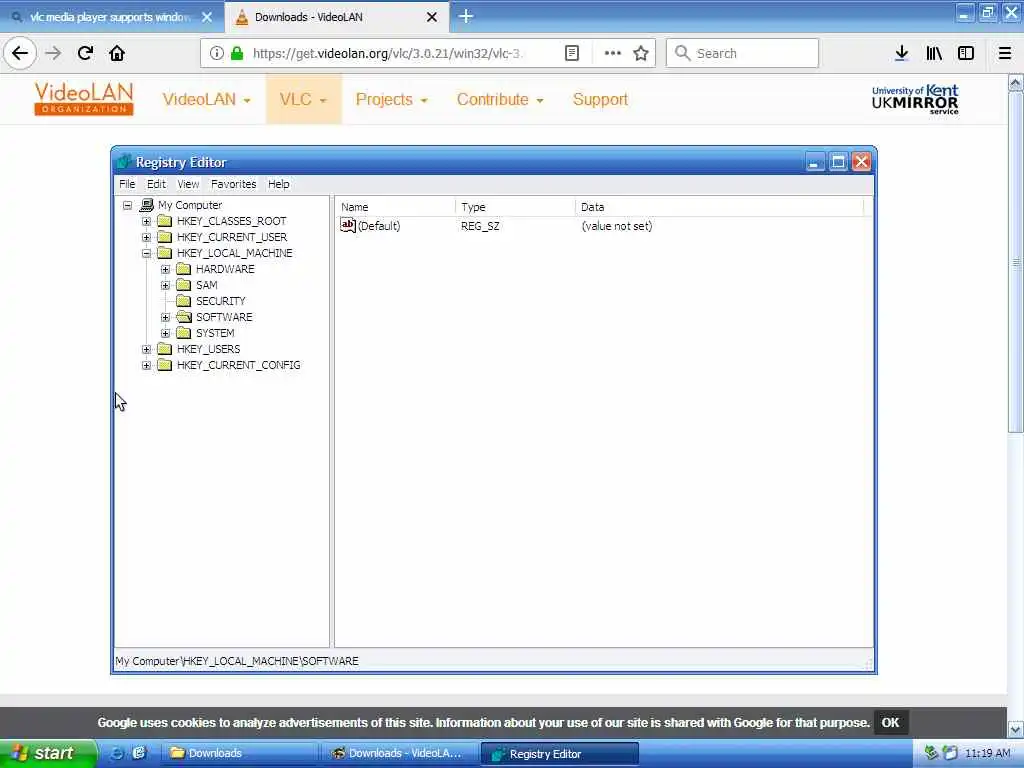Click the REG_SZ type cell

[x=480, y=226]
